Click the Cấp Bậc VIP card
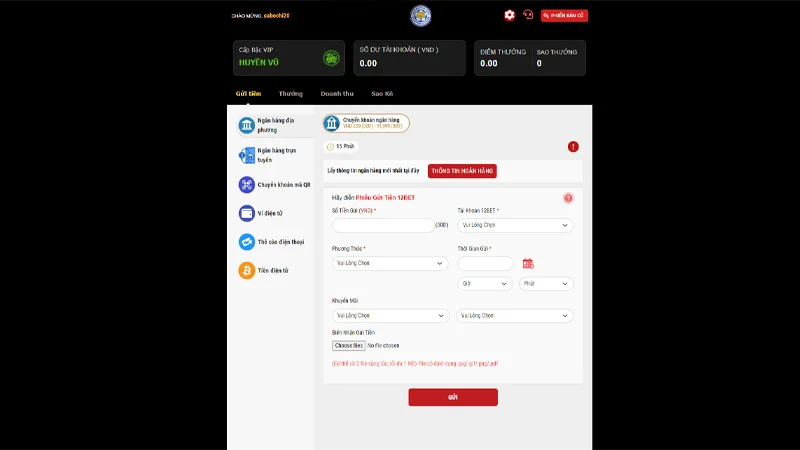This screenshot has width=800, height=450. click(x=289, y=58)
